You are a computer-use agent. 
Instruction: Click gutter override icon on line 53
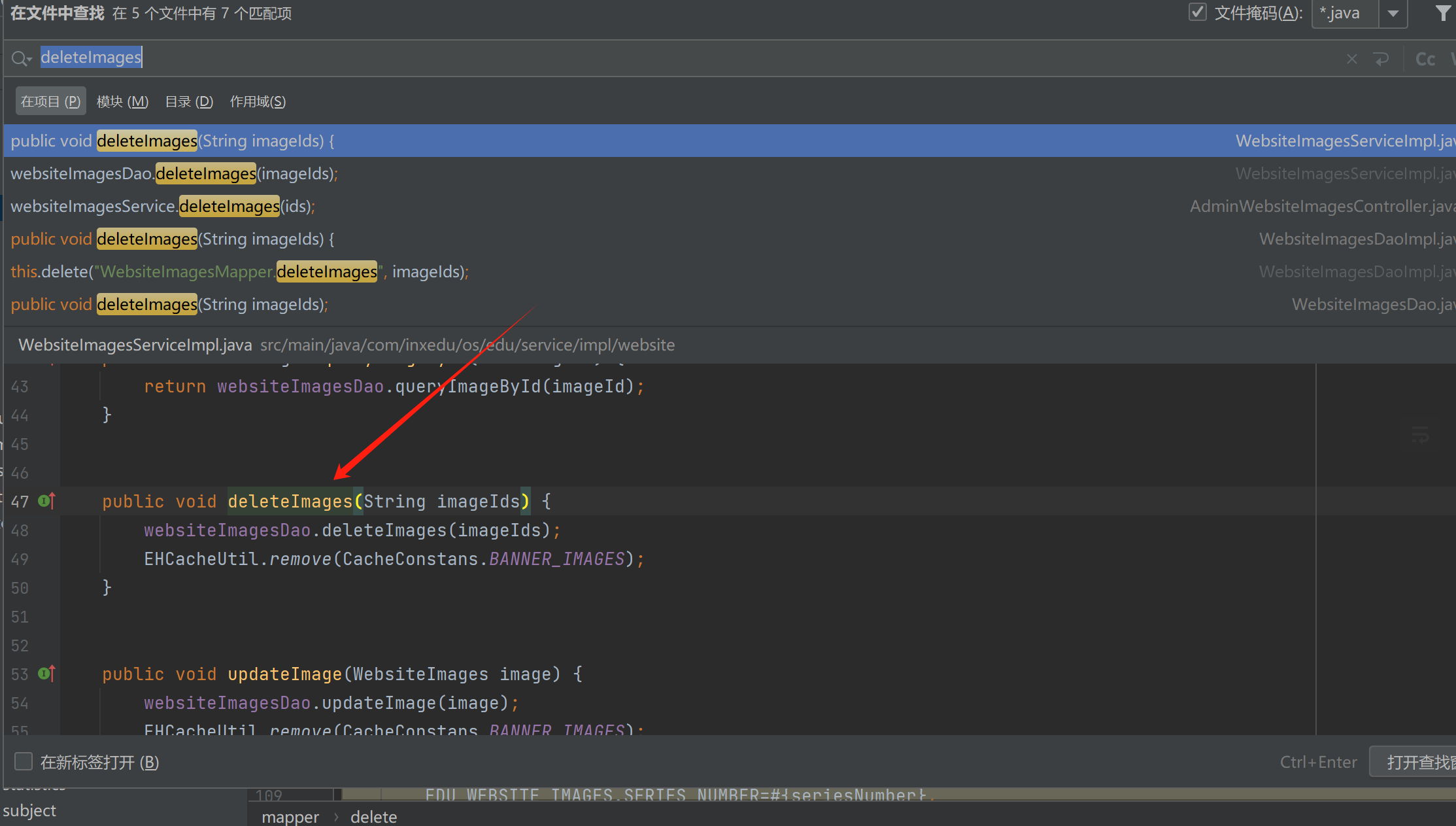coord(46,674)
